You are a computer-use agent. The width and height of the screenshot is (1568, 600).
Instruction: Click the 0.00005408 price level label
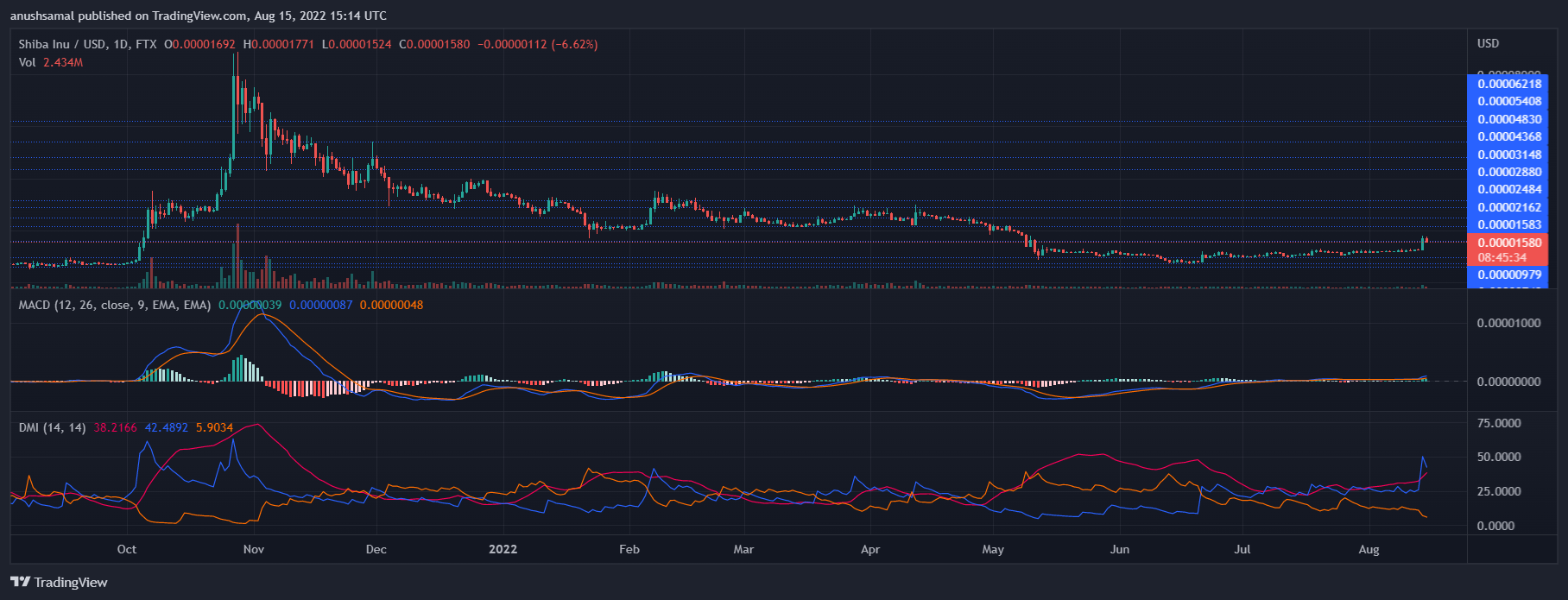pos(1509,101)
